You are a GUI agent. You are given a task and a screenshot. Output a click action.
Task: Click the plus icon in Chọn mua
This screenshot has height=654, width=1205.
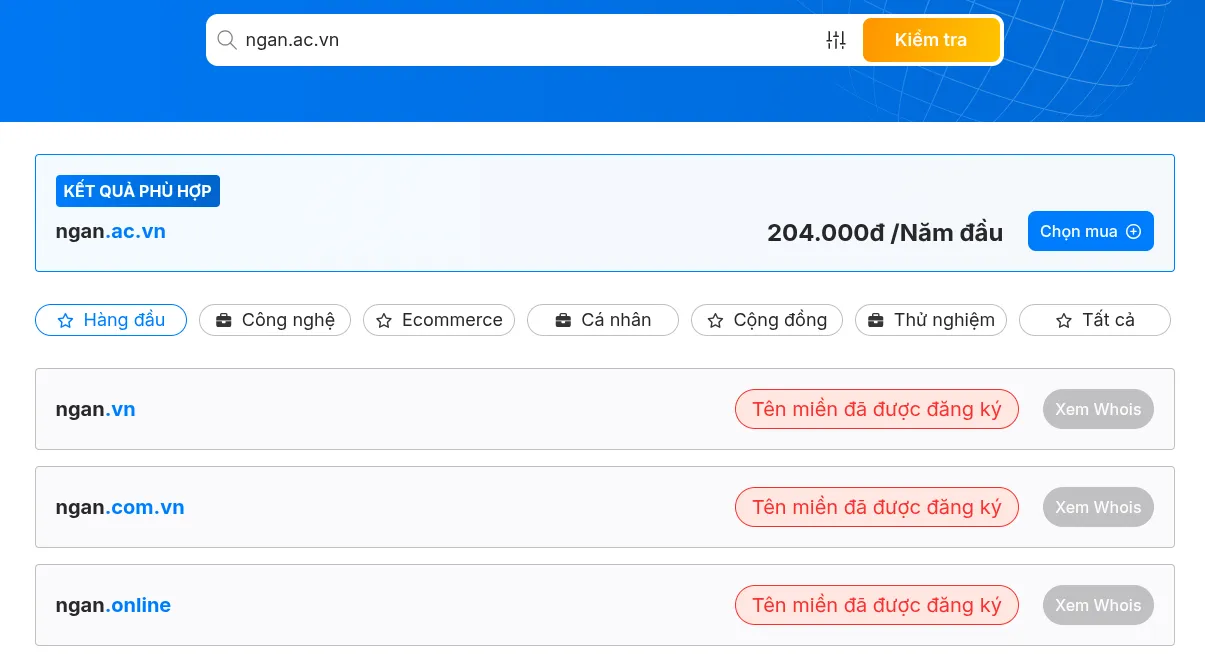click(x=1133, y=231)
